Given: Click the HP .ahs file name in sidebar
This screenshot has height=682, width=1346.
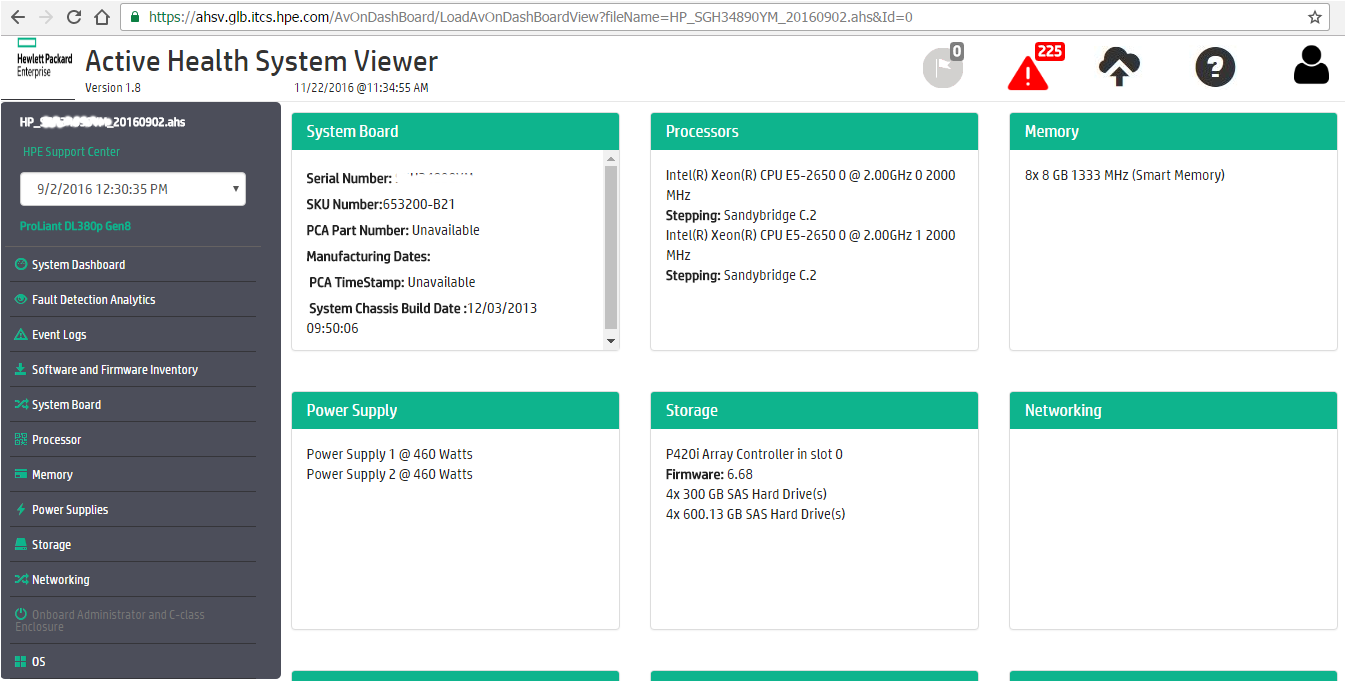Looking at the screenshot, I should pyautogui.click(x=102, y=122).
